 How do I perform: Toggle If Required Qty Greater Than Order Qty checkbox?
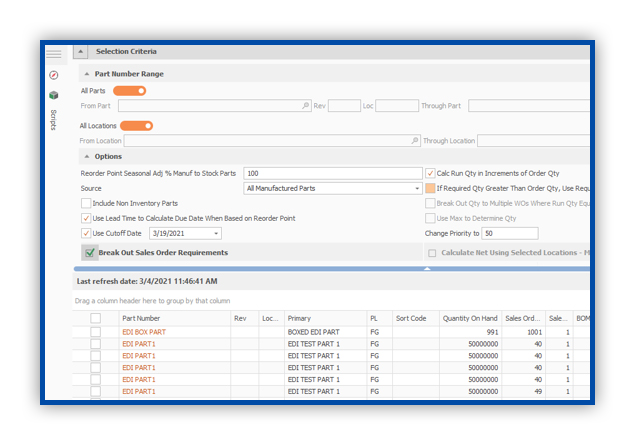[x=430, y=188]
